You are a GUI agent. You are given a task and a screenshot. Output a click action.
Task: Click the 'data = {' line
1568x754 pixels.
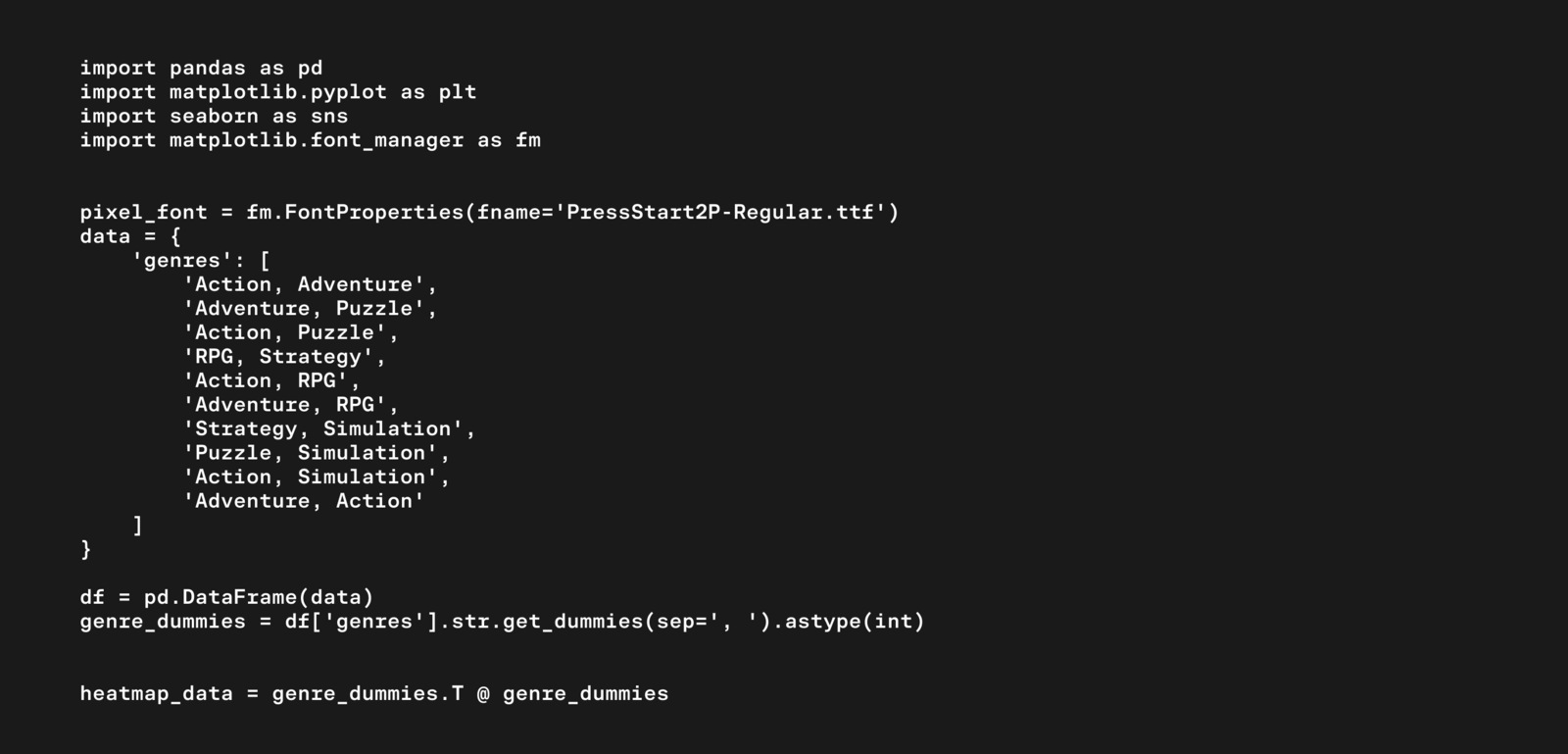coord(130,236)
